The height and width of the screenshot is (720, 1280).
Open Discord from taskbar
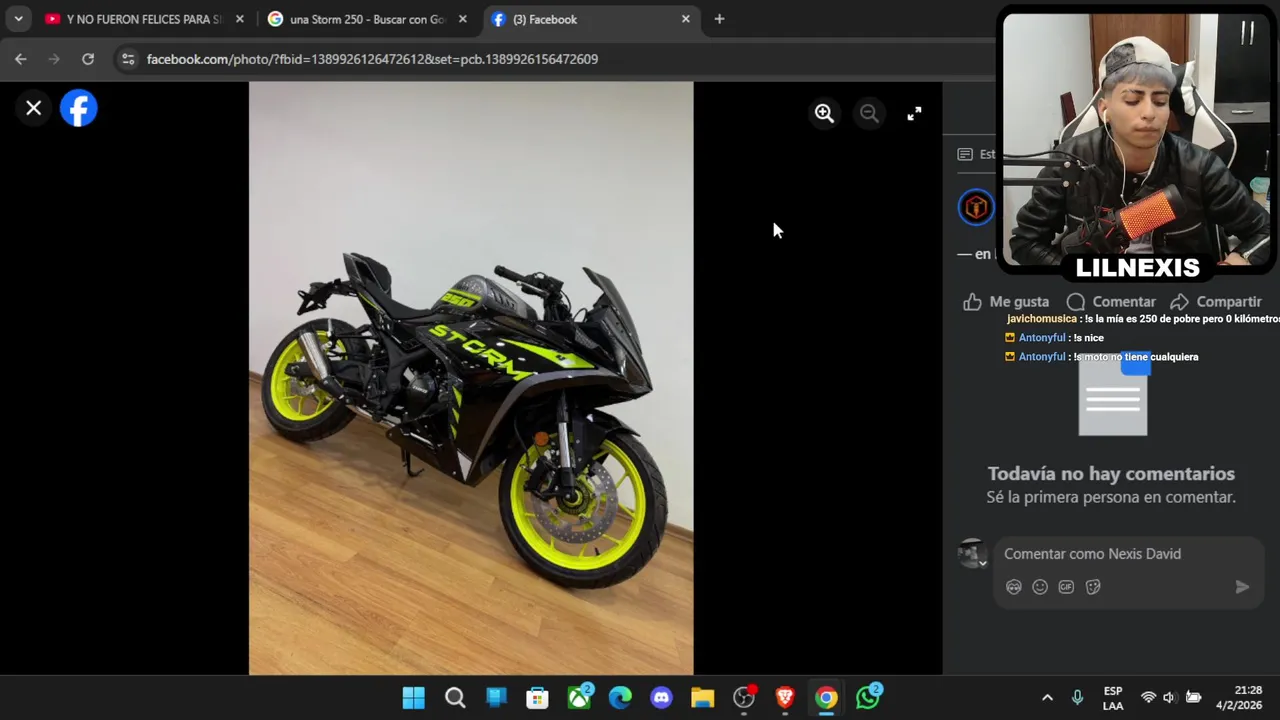[x=661, y=698]
